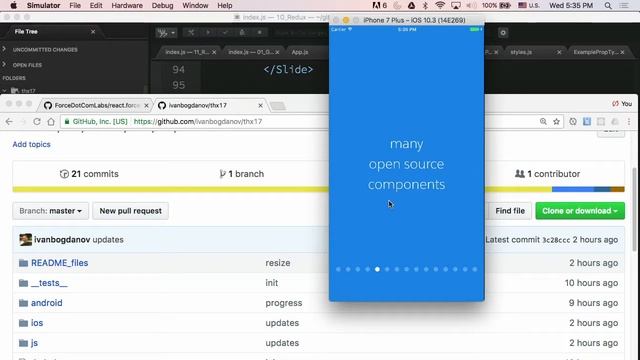Open Notification Center list icon in the menu bar

(624, 5)
